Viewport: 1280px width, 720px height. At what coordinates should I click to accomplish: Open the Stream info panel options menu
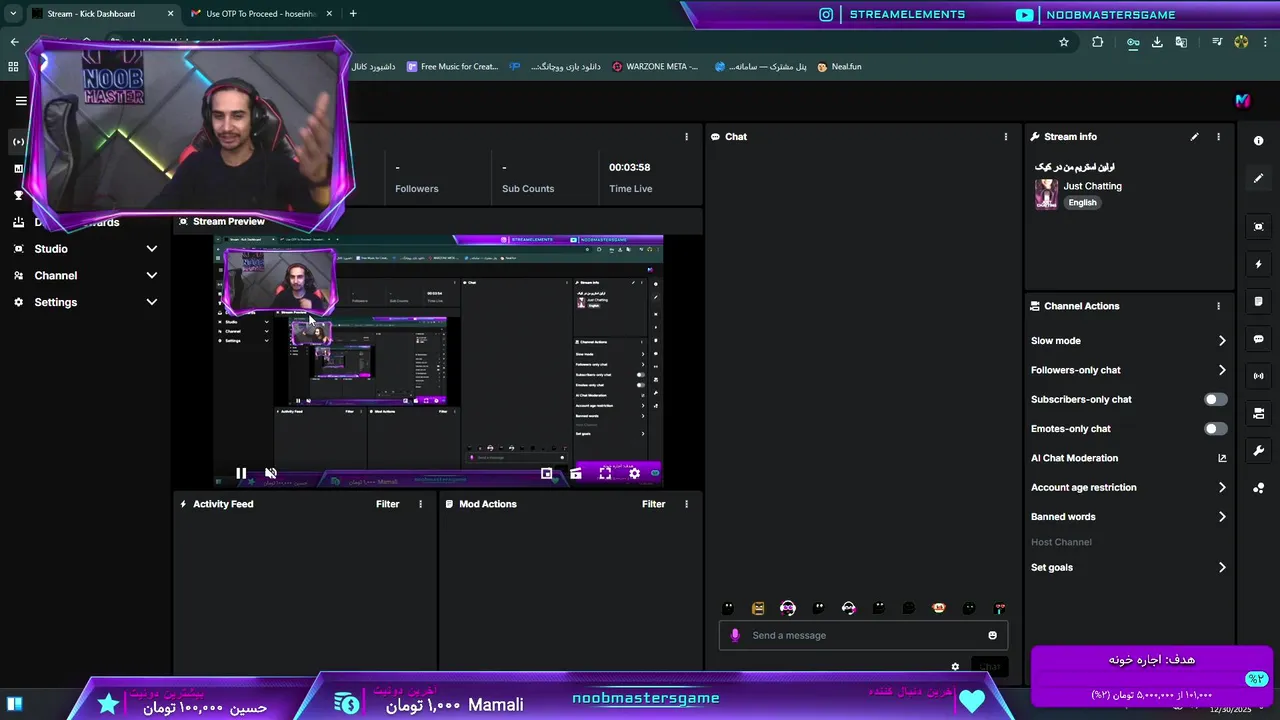1218,137
